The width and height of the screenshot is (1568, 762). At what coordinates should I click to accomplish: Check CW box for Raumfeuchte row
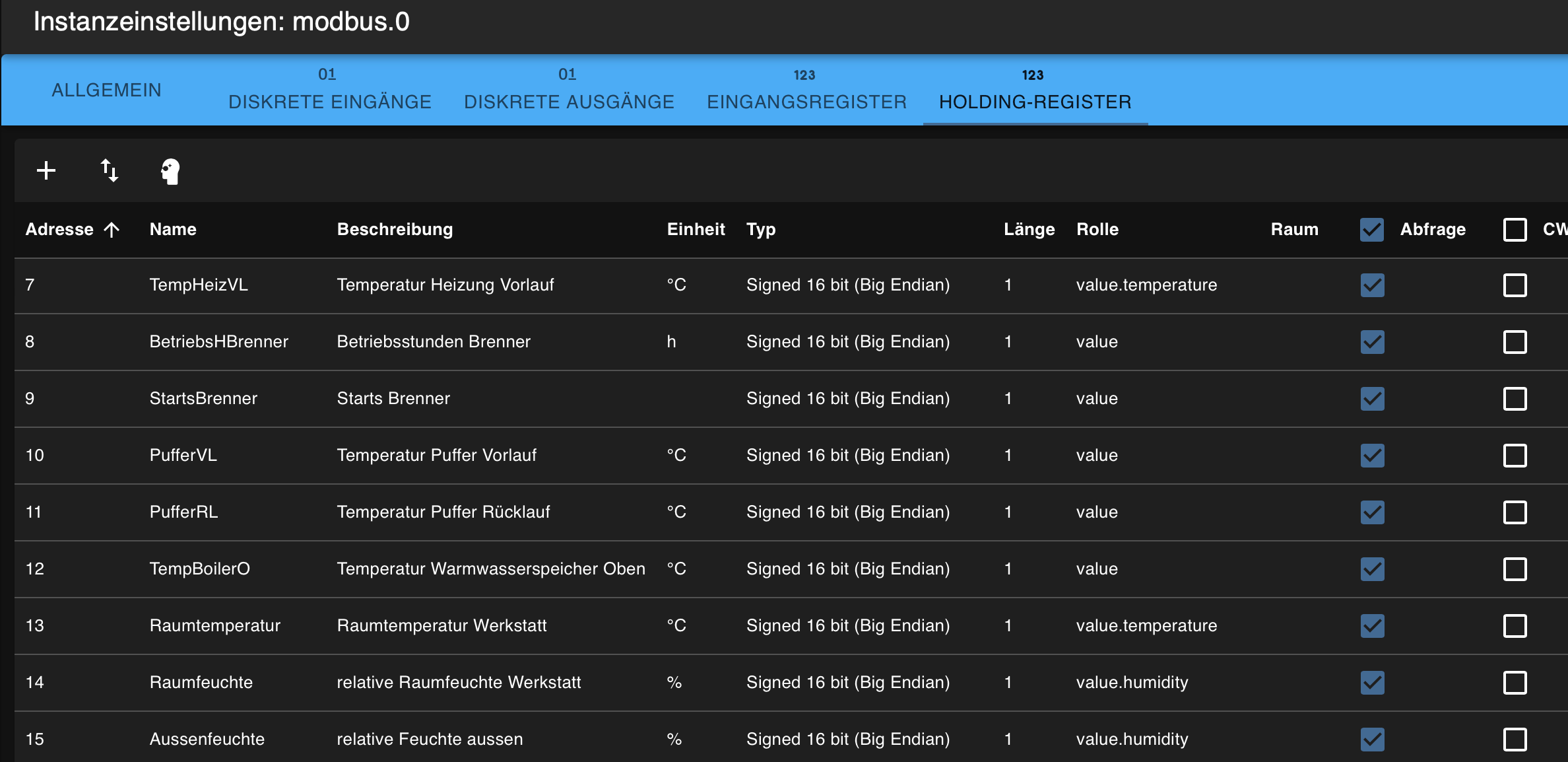tap(1515, 683)
